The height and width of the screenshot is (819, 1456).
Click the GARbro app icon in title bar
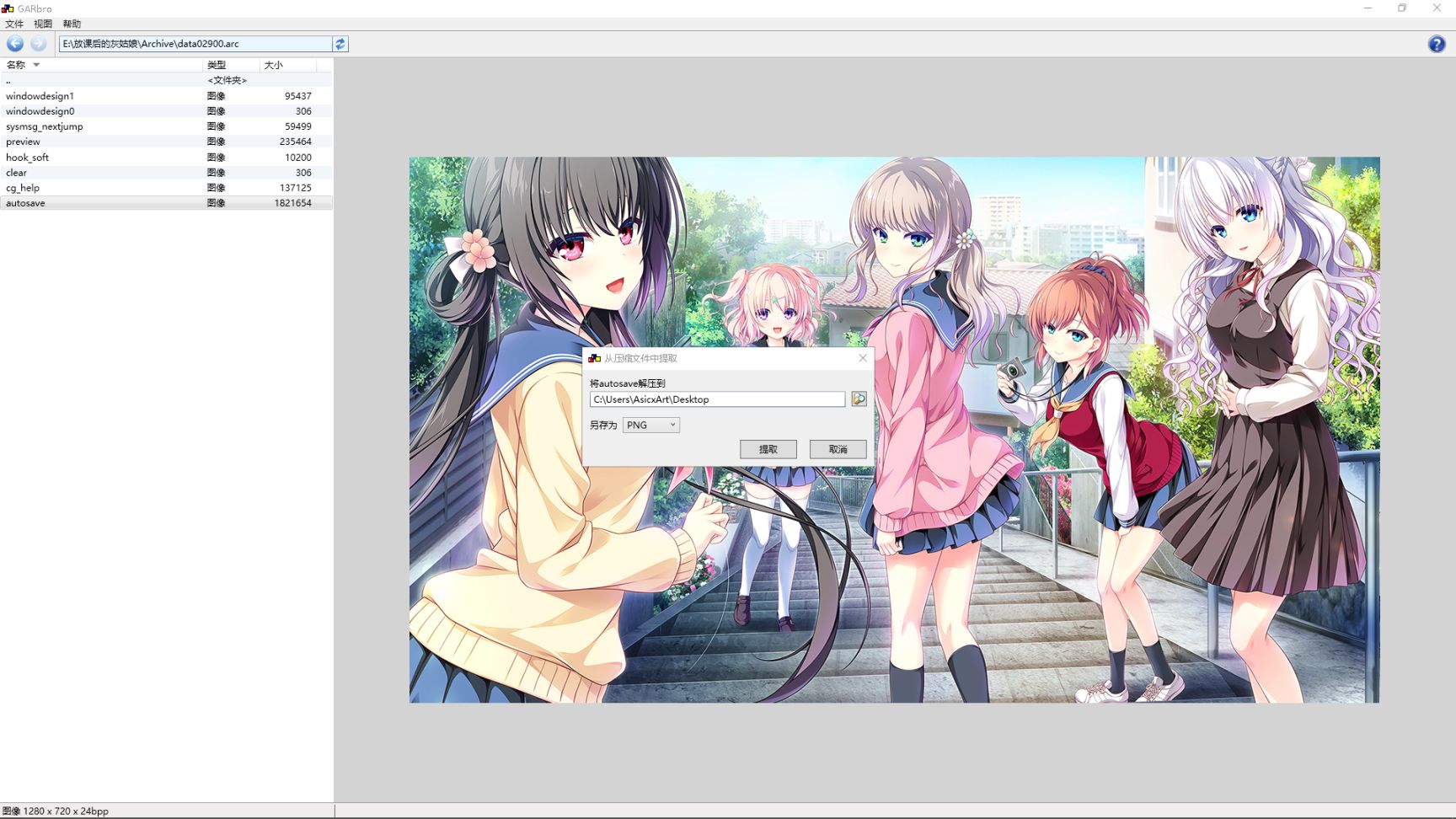pos(8,8)
